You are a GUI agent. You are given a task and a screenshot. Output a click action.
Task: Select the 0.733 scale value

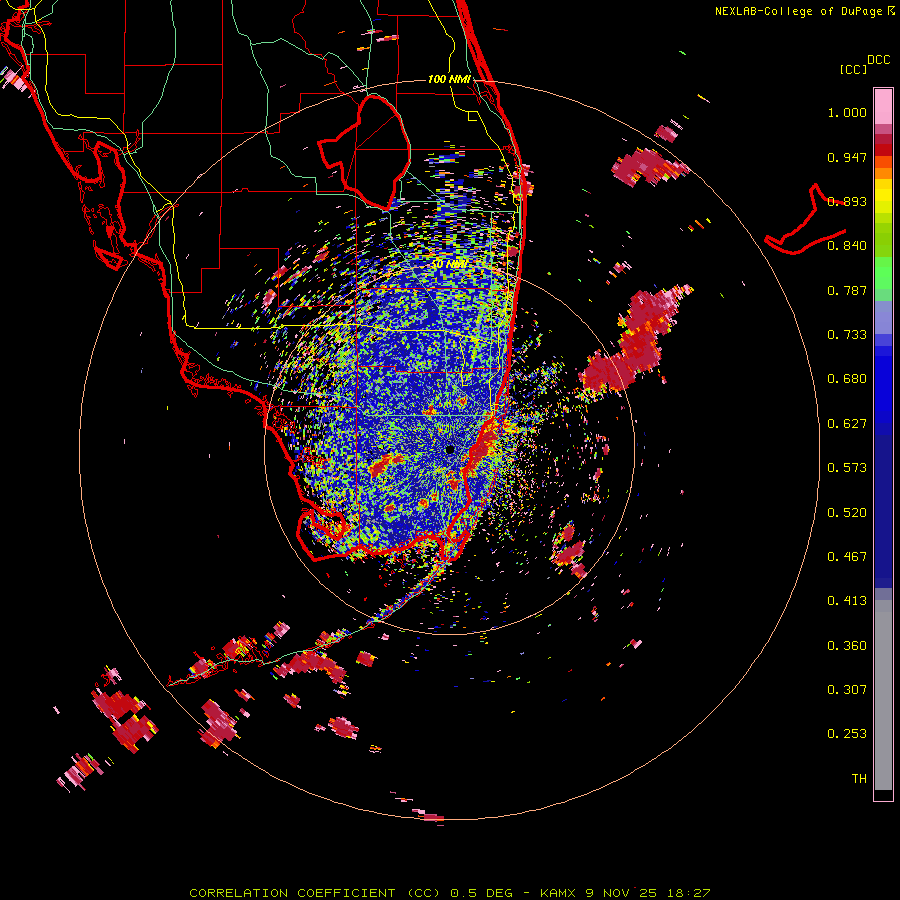[x=847, y=335]
